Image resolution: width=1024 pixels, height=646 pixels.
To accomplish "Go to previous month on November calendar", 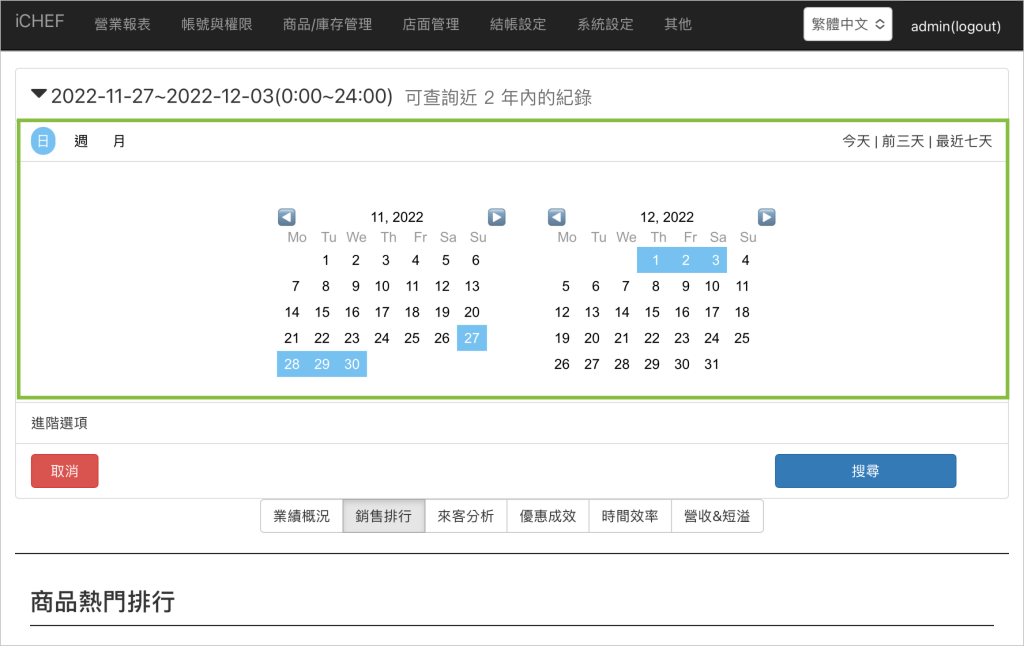I will pyautogui.click(x=287, y=217).
